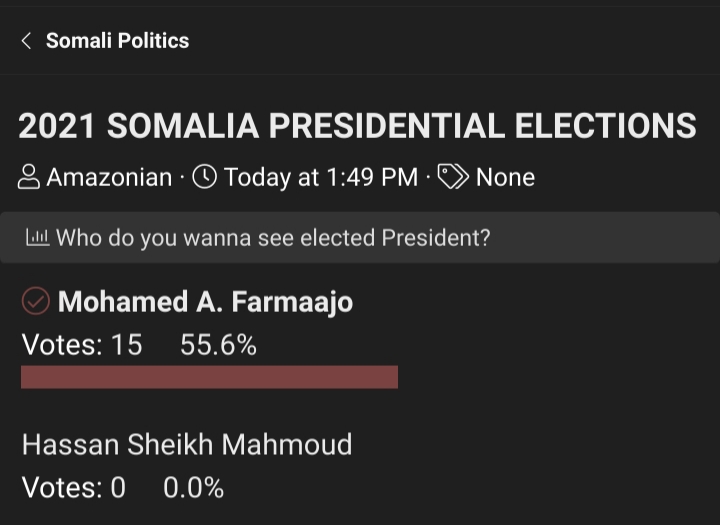
Task: Select the None tag label
Action: tap(505, 177)
